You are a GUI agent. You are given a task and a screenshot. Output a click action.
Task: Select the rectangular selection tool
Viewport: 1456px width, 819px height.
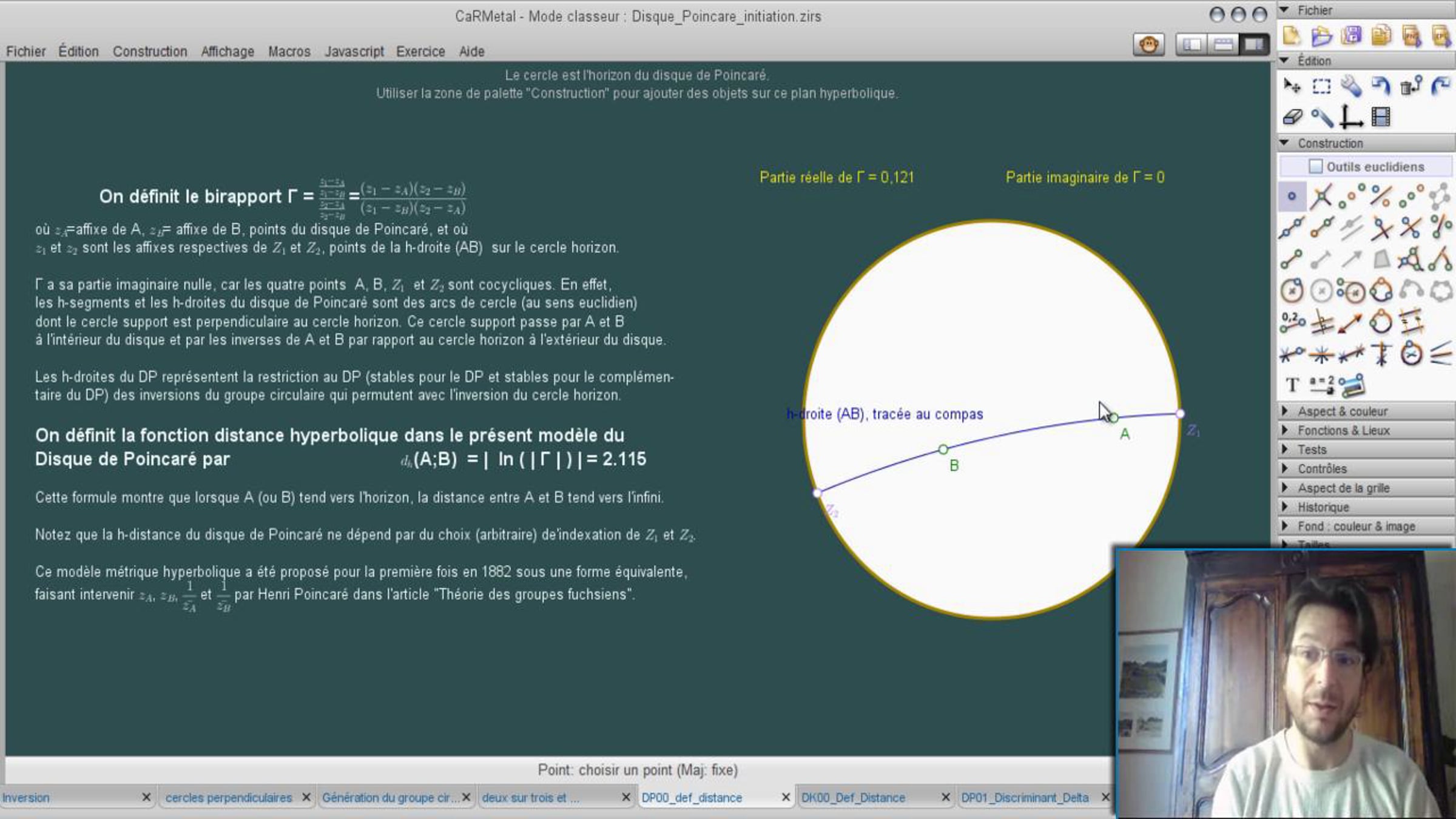point(1321,86)
